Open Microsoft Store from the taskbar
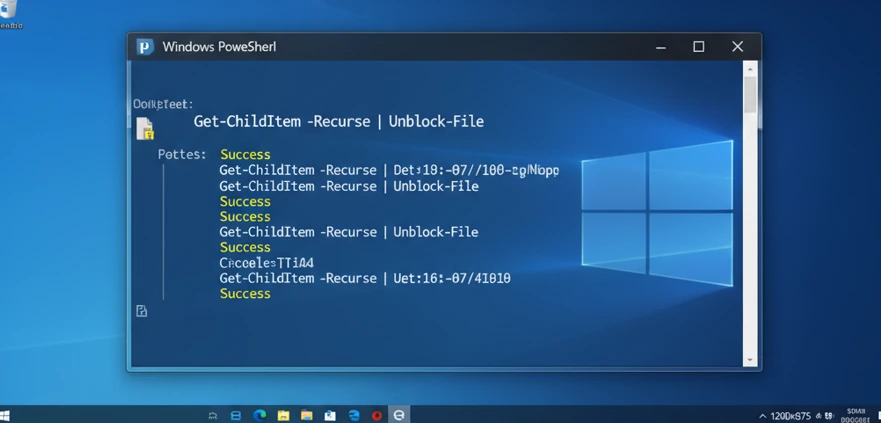881x423 pixels. [330, 416]
